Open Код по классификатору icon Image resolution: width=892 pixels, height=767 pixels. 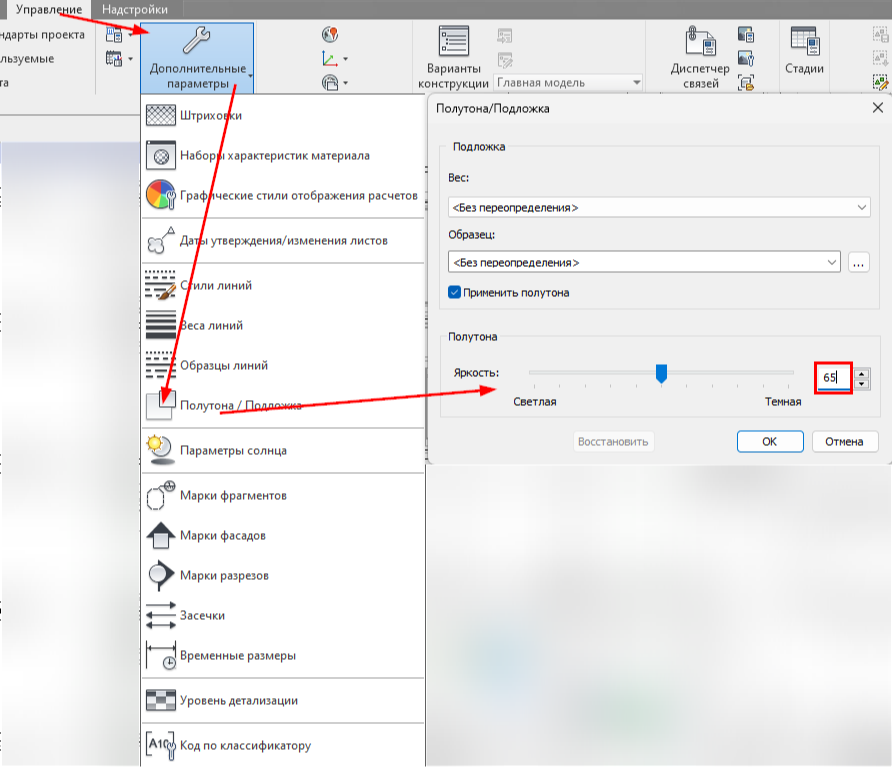(x=161, y=745)
